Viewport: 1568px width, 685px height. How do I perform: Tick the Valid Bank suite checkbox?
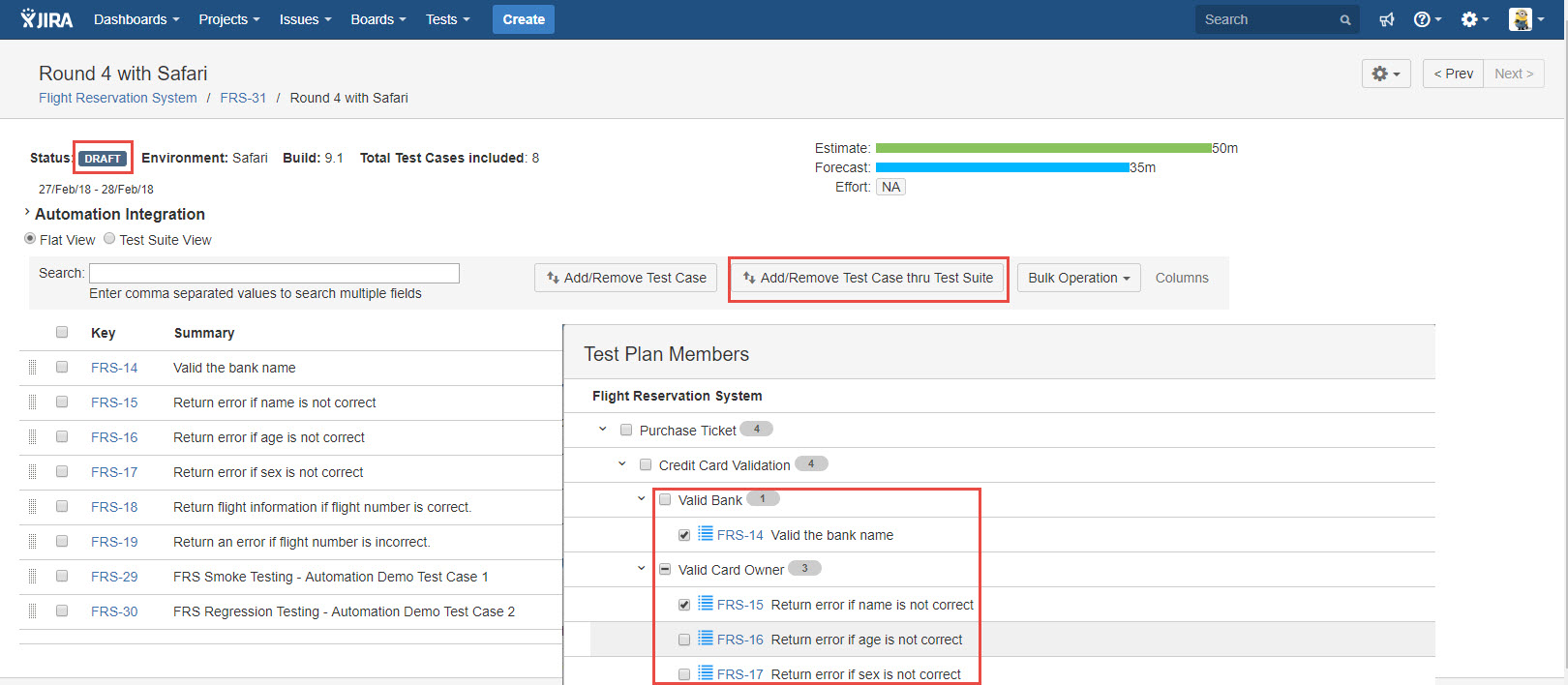click(x=665, y=499)
